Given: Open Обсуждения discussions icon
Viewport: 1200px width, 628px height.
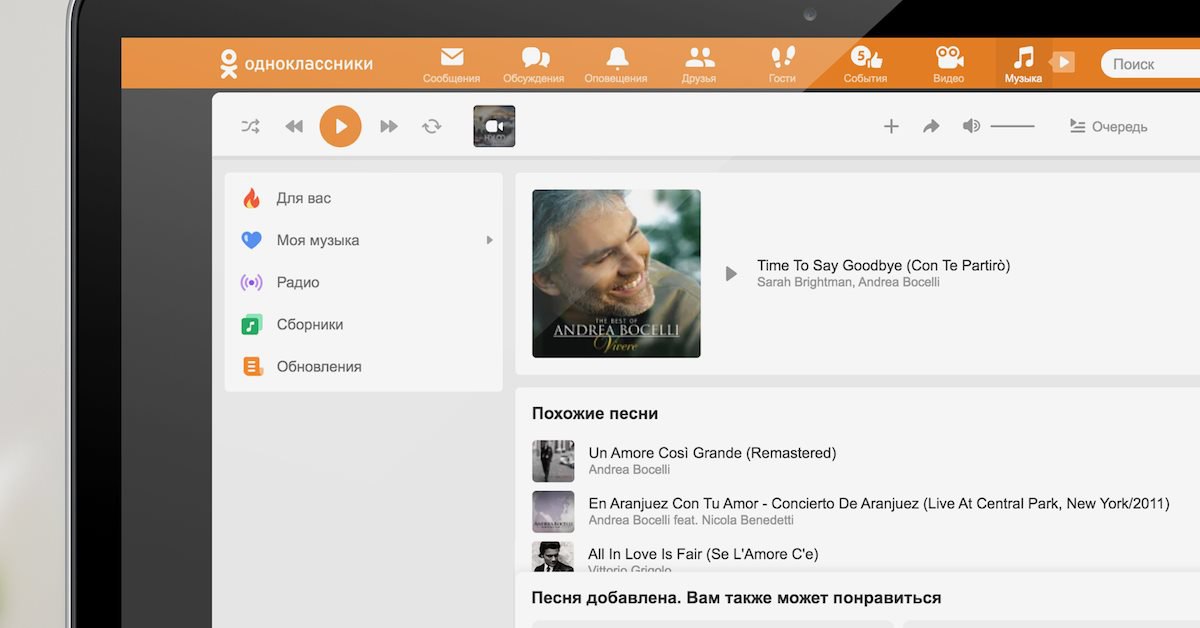Looking at the screenshot, I should (x=535, y=57).
